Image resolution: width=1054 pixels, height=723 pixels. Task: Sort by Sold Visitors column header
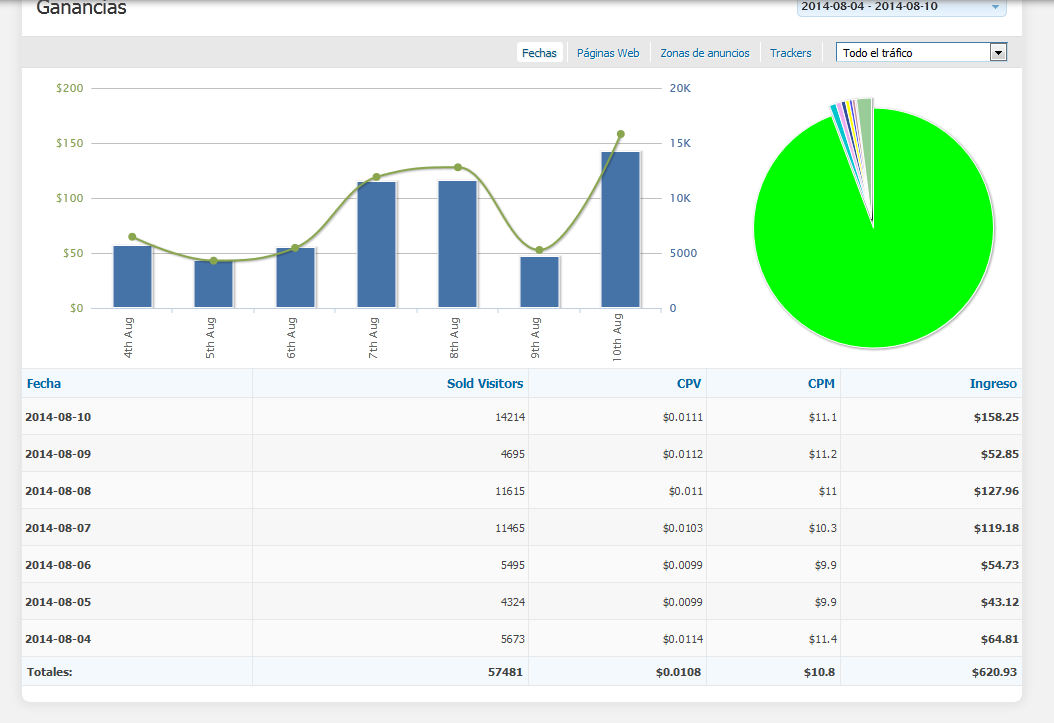[x=485, y=384]
